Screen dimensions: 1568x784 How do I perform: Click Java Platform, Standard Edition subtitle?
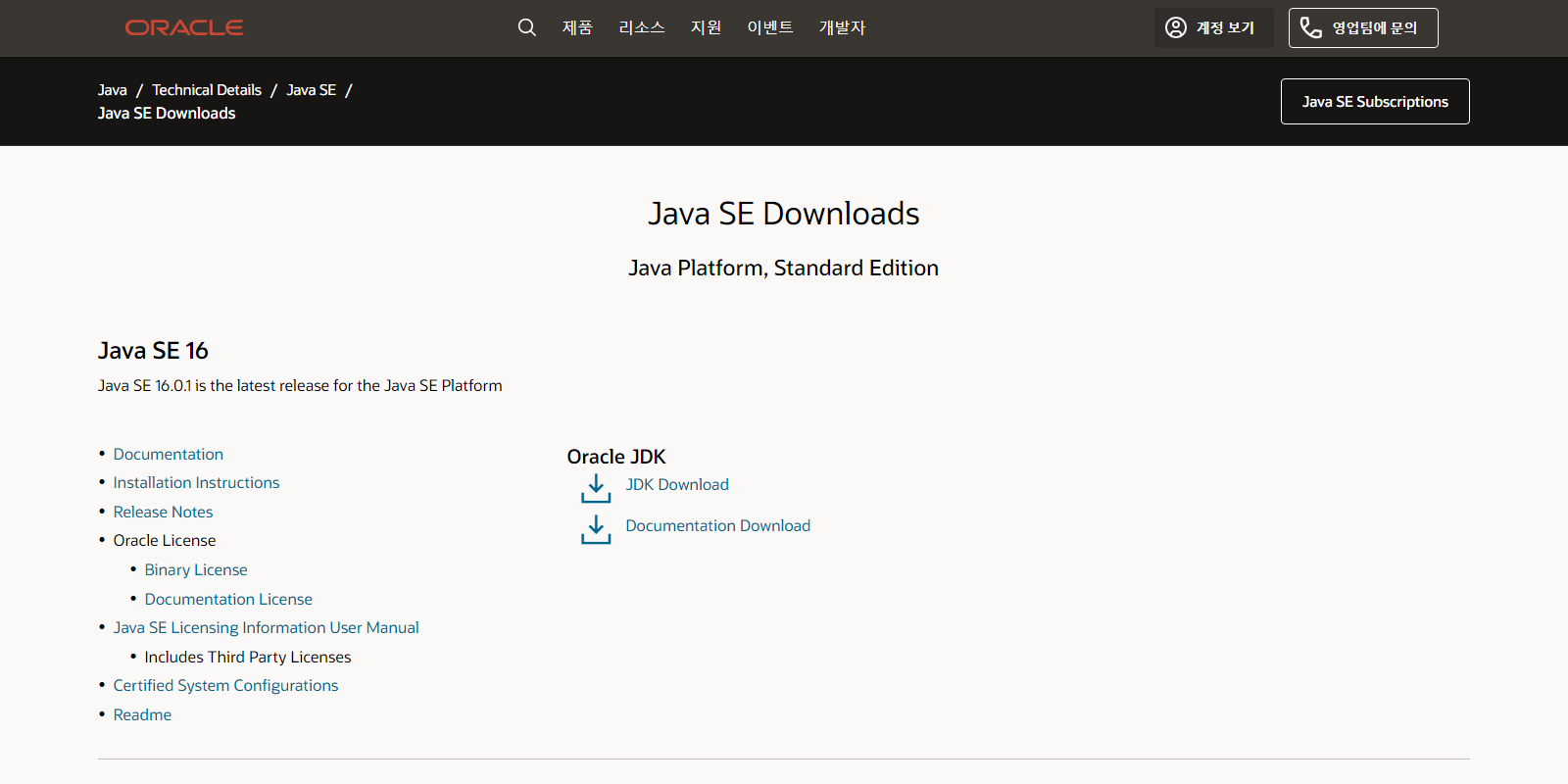(784, 268)
